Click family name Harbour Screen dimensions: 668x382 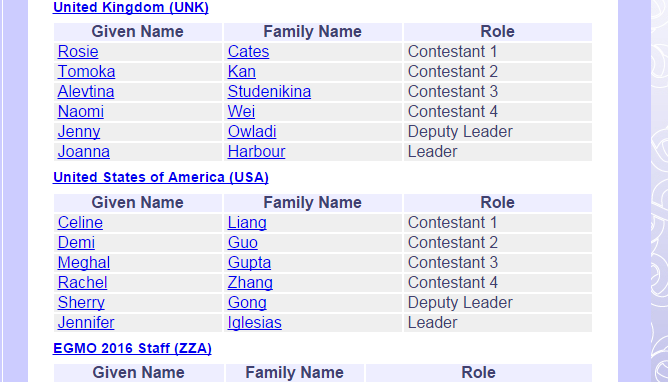(x=256, y=152)
